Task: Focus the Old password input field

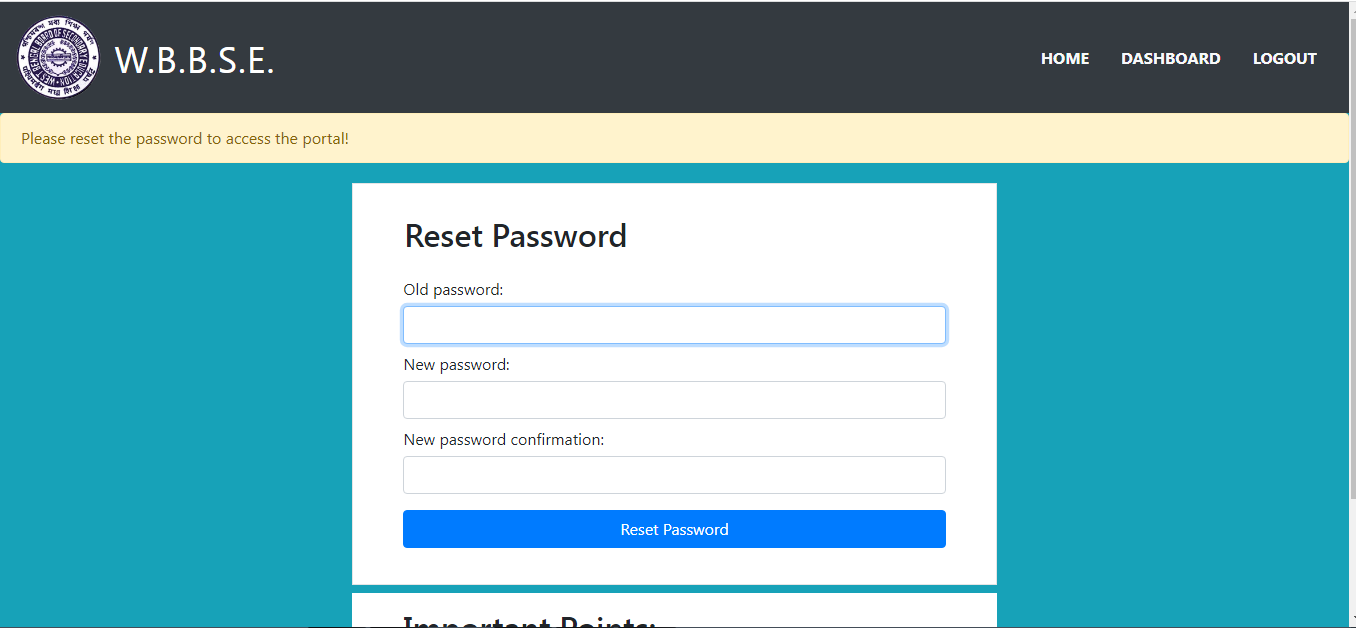Action: [x=674, y=325]
